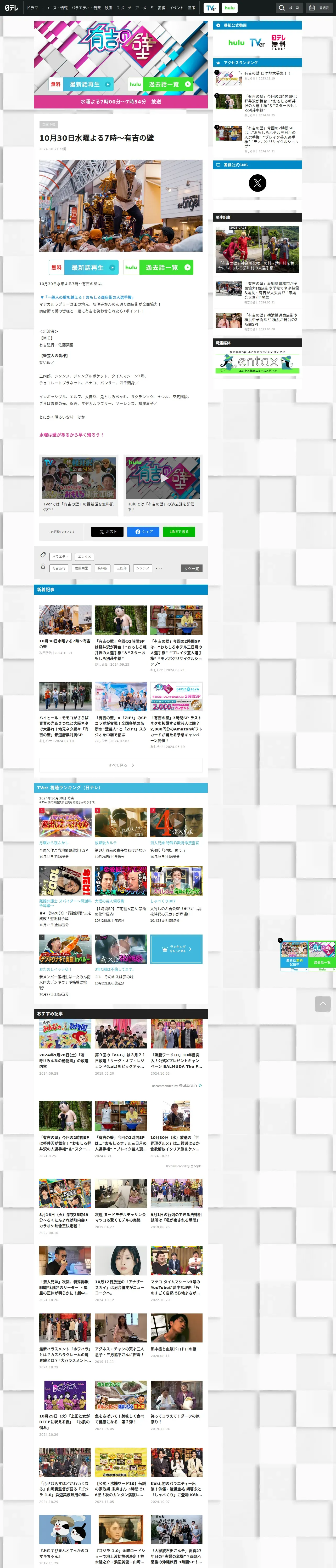
Task: Open the アニメ menu item
Action: pos(141,8)
